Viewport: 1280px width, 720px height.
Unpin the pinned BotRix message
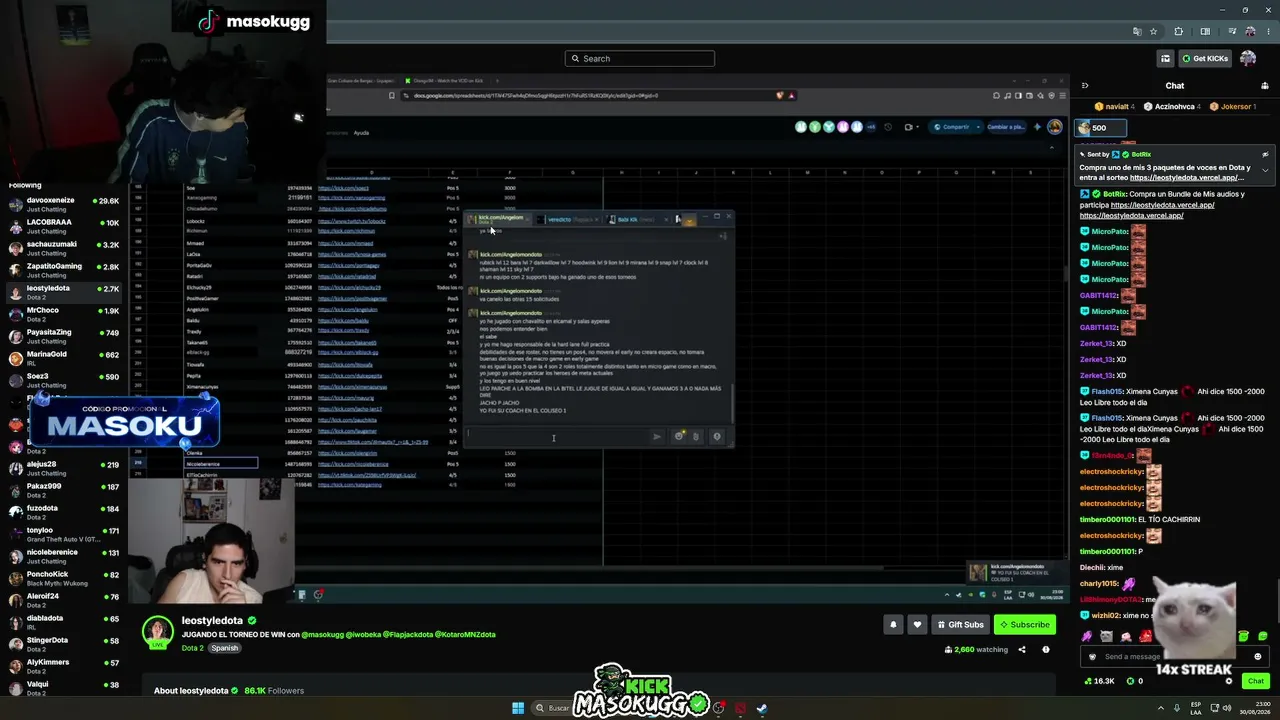pyautogui.click(x=1265, y=154)
